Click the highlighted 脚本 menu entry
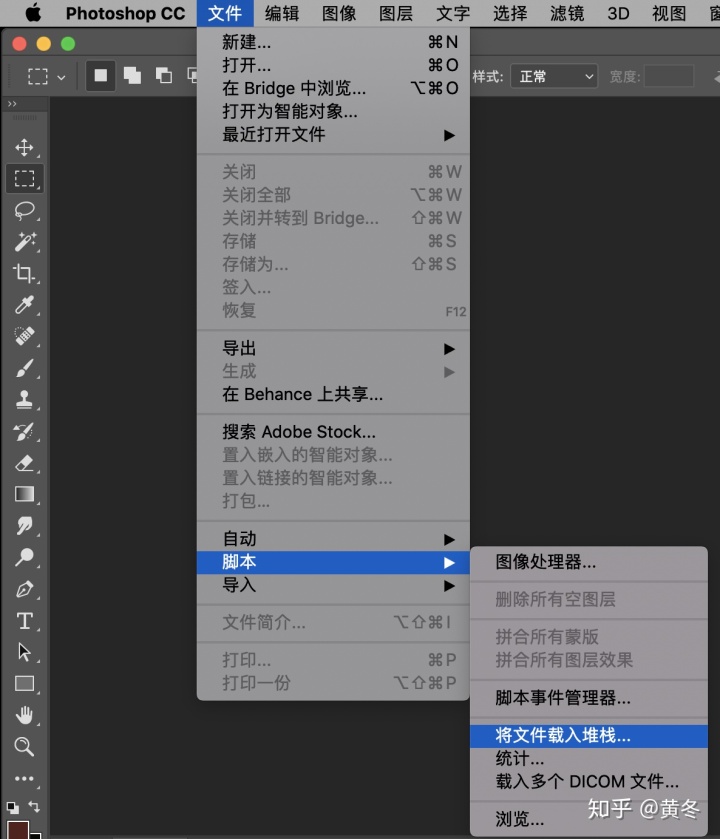This screenshot has width=720, height=839. click(333, 562)
